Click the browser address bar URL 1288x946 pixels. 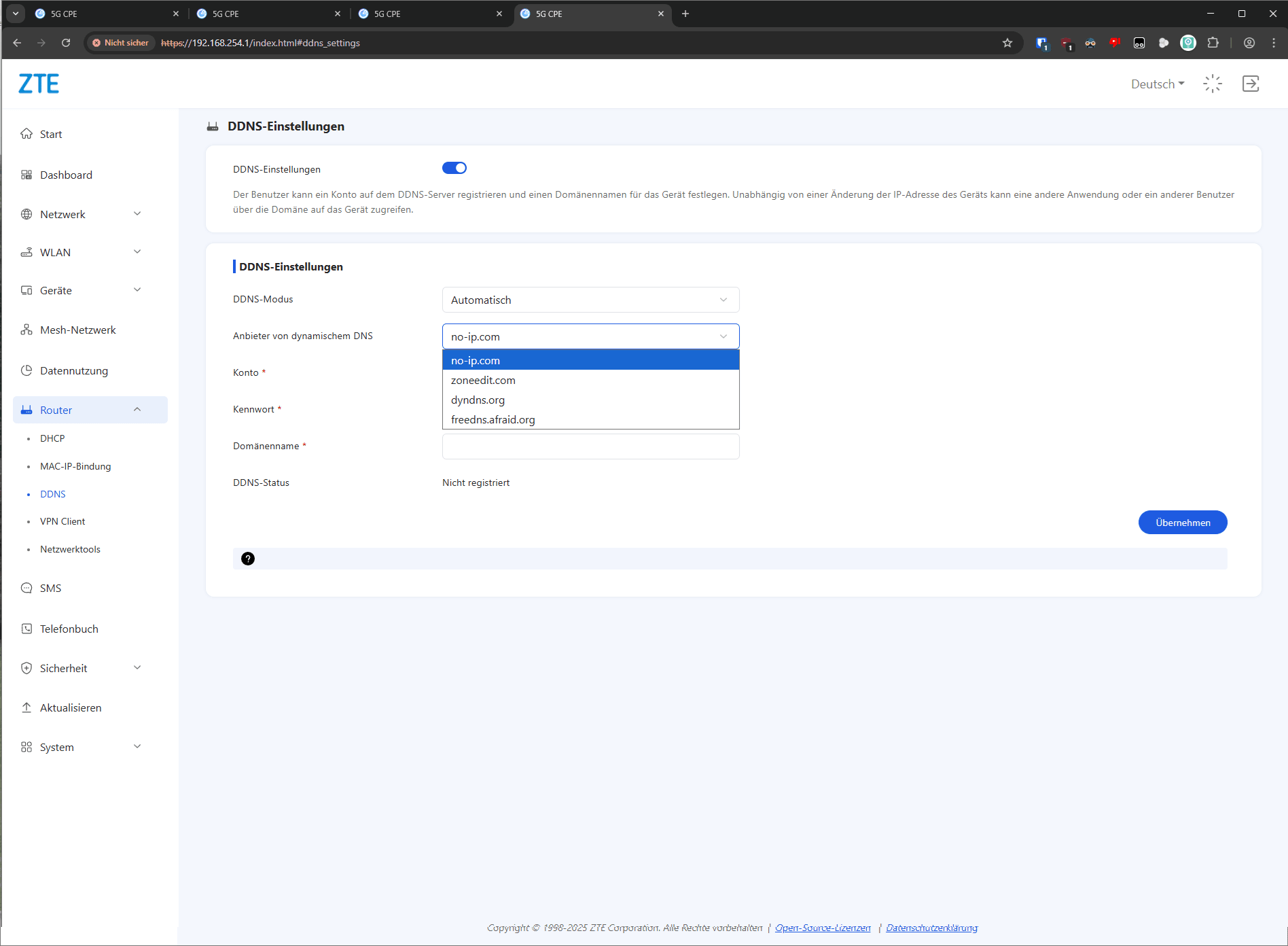tap(260, 43)
